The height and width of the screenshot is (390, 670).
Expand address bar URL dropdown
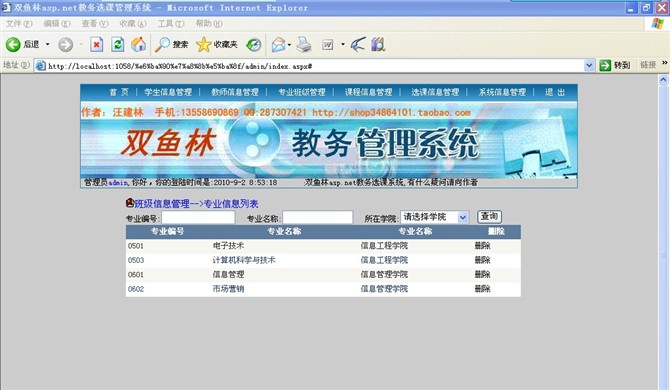tap(589, 65)
